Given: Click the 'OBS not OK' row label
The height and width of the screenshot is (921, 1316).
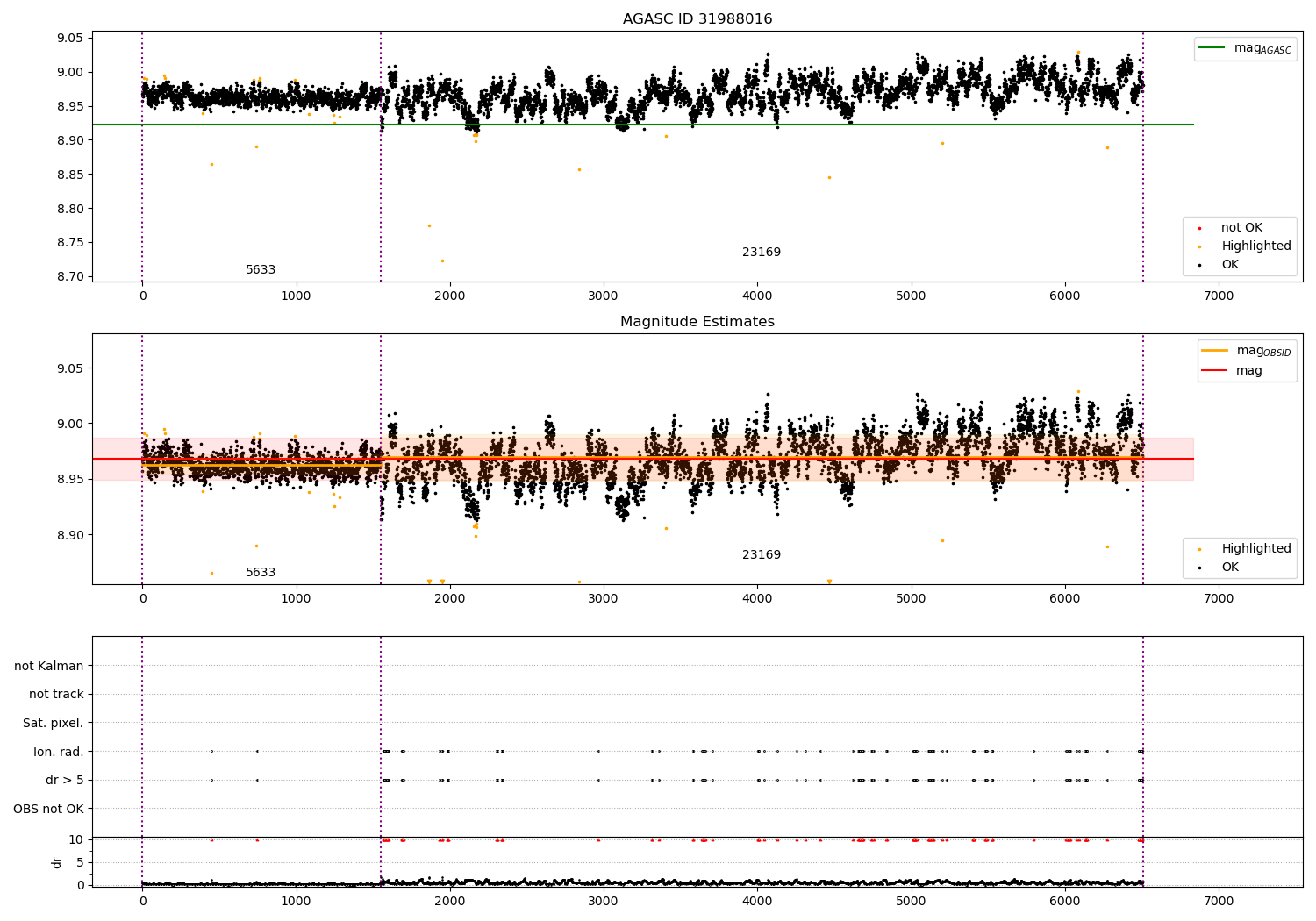Looking at the screenshot, I should coord(48,809).
